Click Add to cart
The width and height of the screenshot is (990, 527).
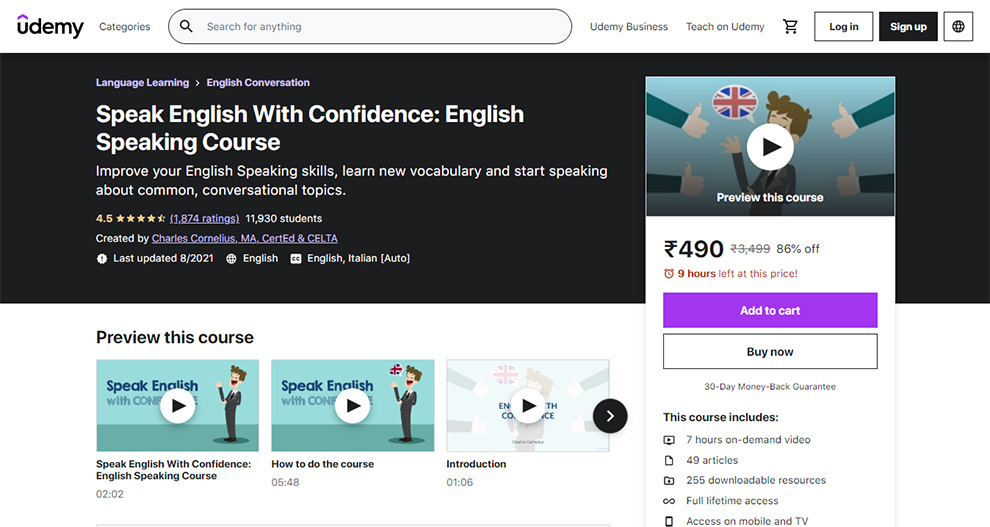pos(770,310)
